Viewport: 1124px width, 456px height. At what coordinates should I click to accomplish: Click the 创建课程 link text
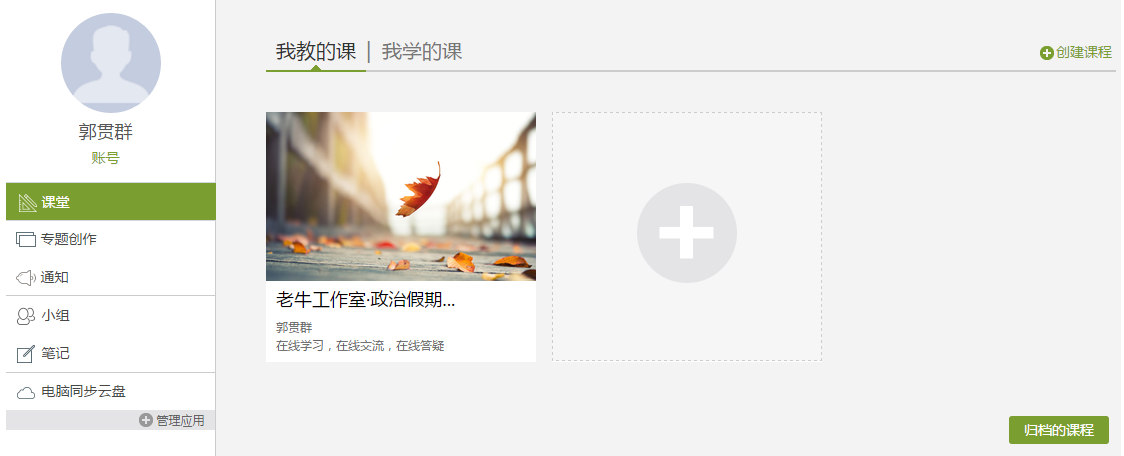click(1084, 52)
